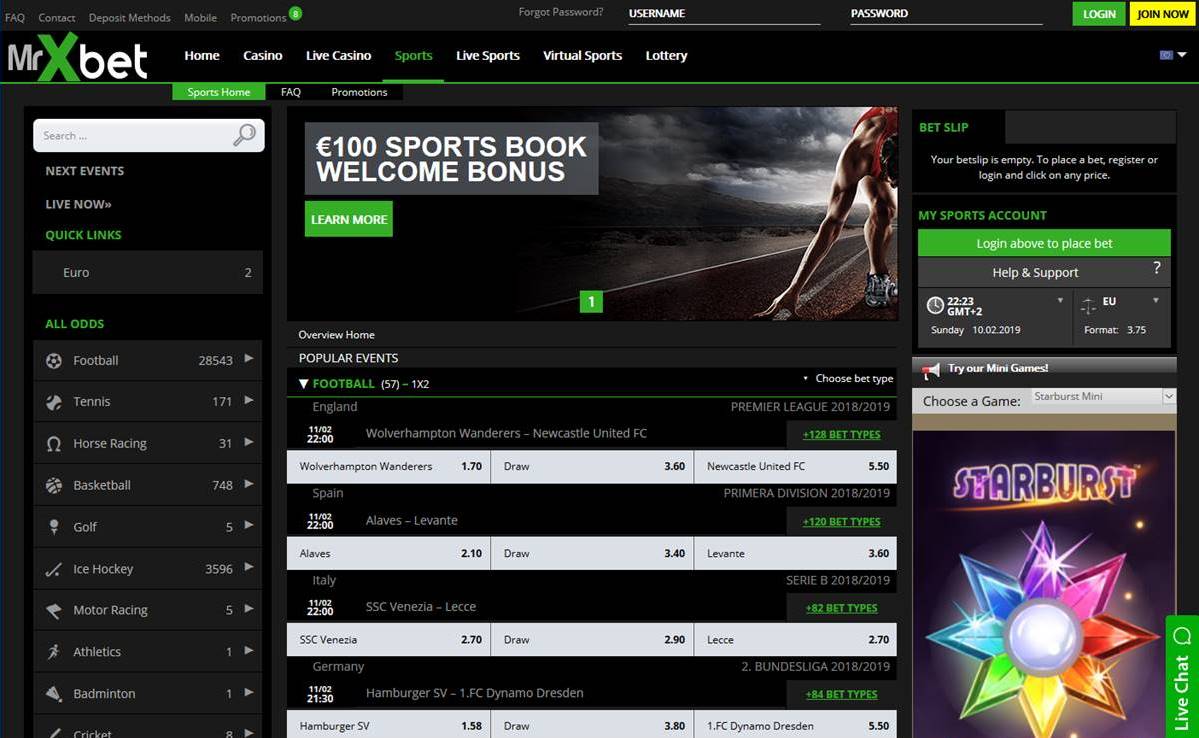
Task: Click the odds format scale icon
Action: tap(1088, 306)
